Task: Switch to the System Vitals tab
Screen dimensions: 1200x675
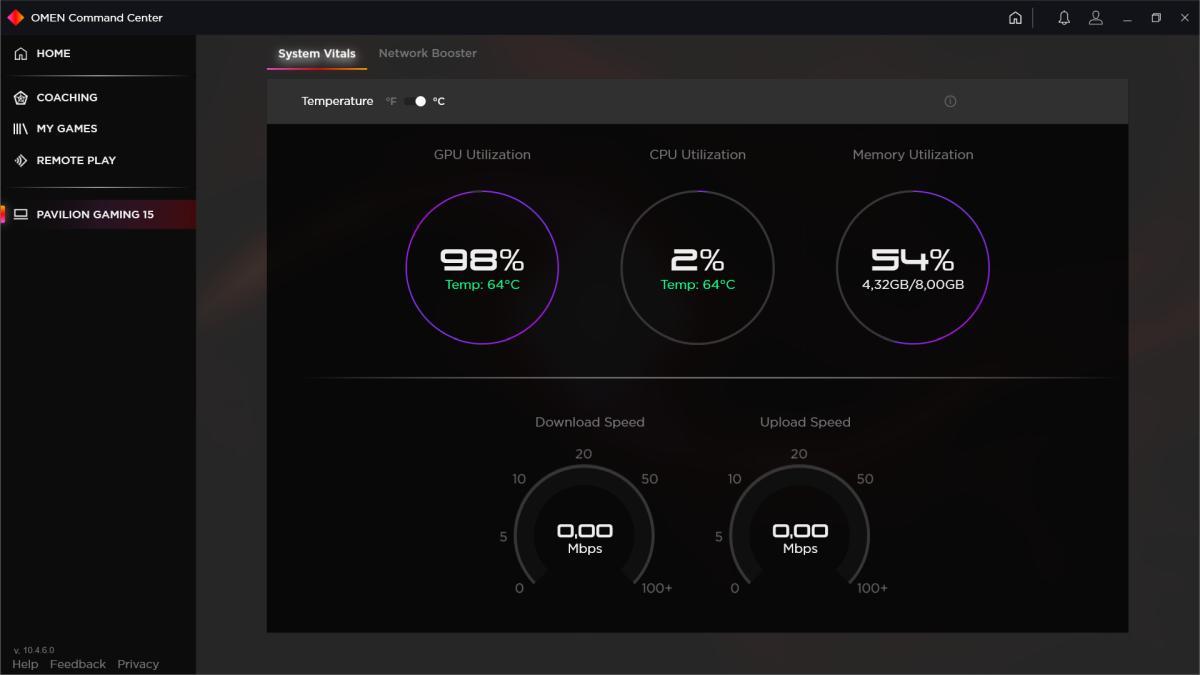Action: tap(316, 54)
